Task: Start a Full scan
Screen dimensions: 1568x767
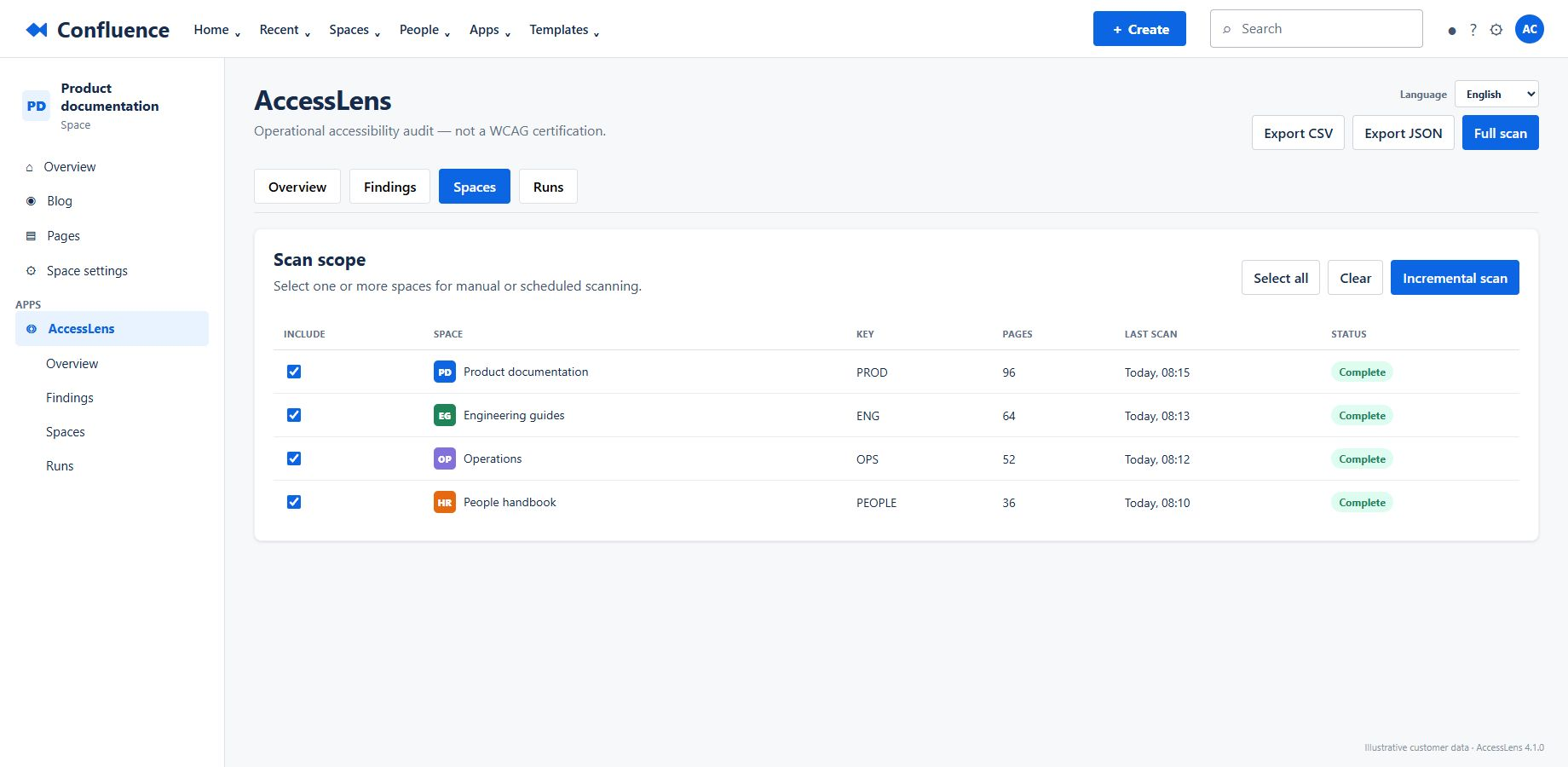Action: 1500,133
